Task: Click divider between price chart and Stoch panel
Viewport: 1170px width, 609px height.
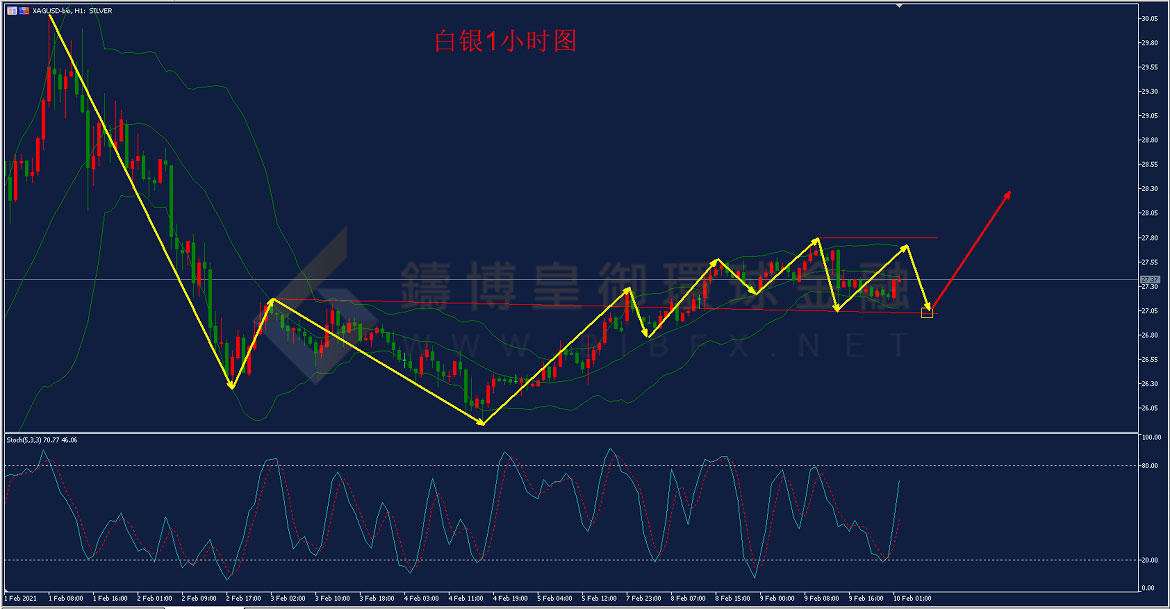Action: pyautogui.click(x=570, y=432)
